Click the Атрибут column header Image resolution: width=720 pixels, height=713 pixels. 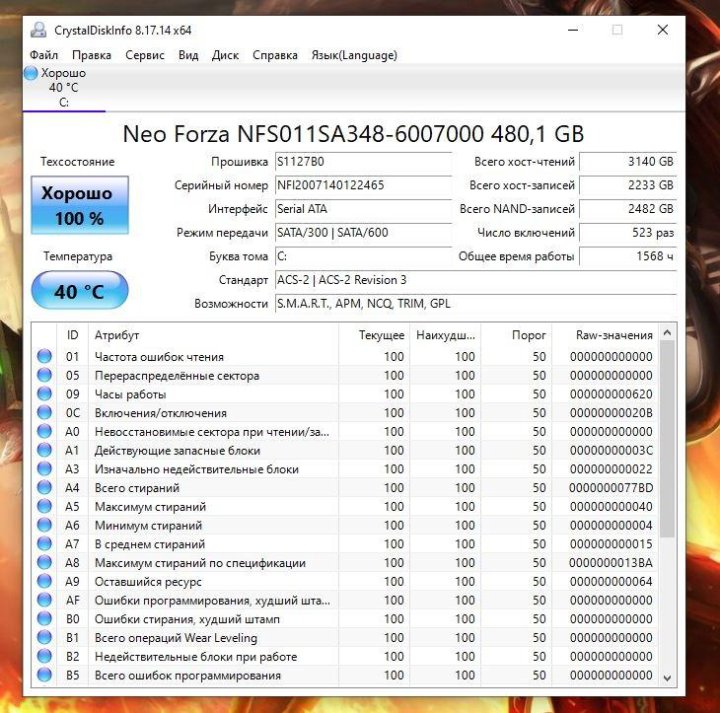point(117,335)
